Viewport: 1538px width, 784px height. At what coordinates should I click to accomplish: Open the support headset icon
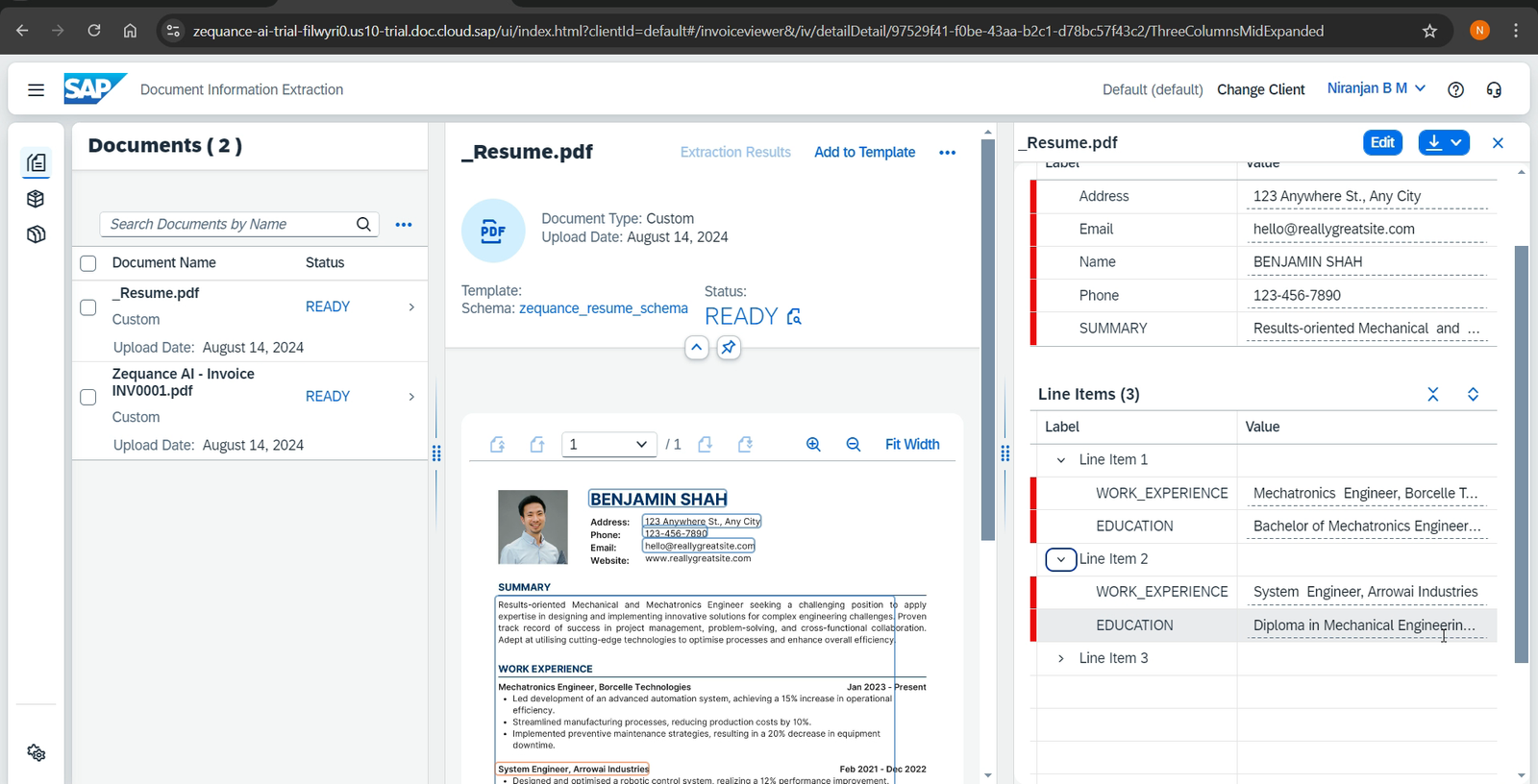[x=1494, y=89]
